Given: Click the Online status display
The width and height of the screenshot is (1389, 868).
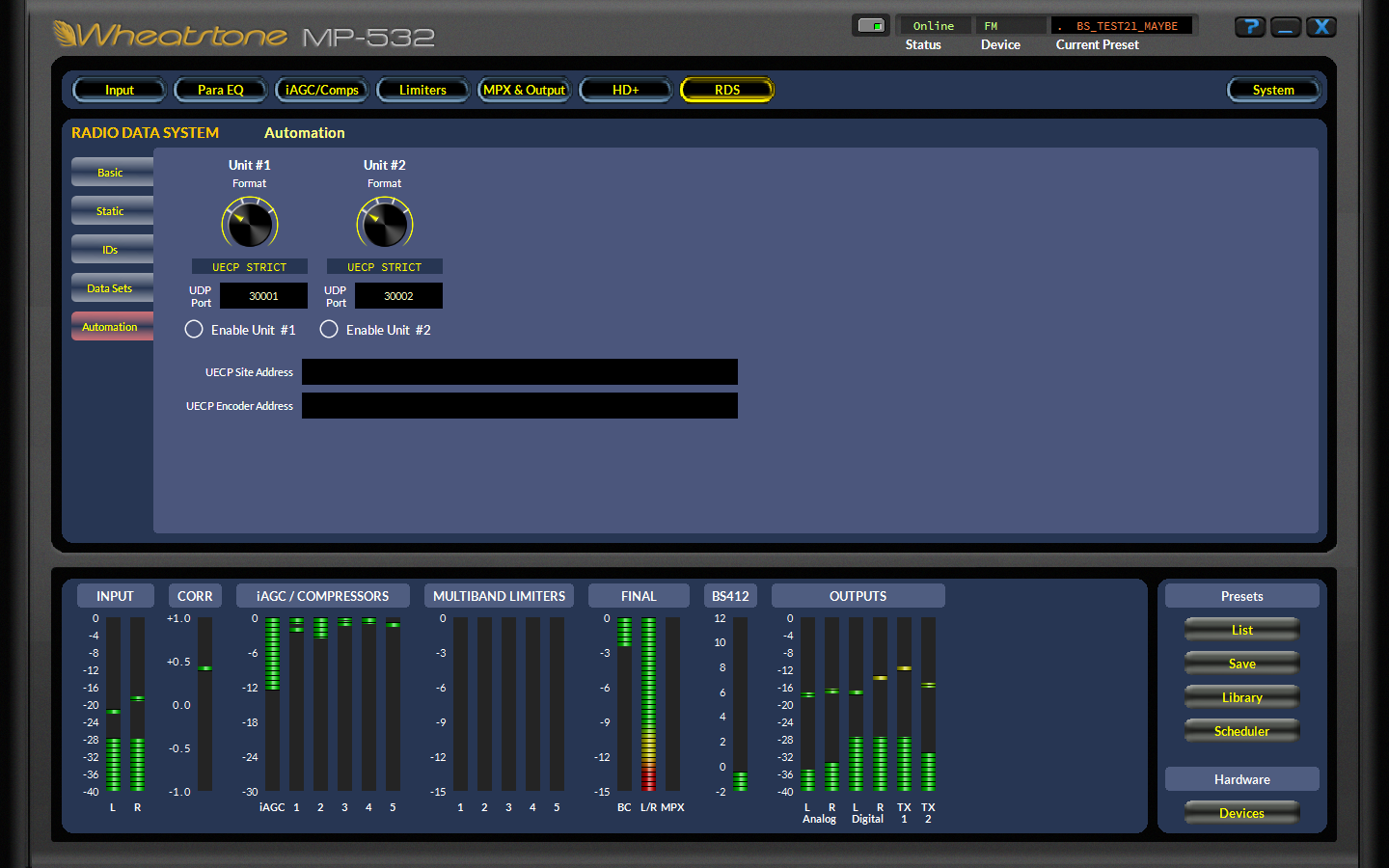Looking at the screenshot, I should tap(934, 26).
